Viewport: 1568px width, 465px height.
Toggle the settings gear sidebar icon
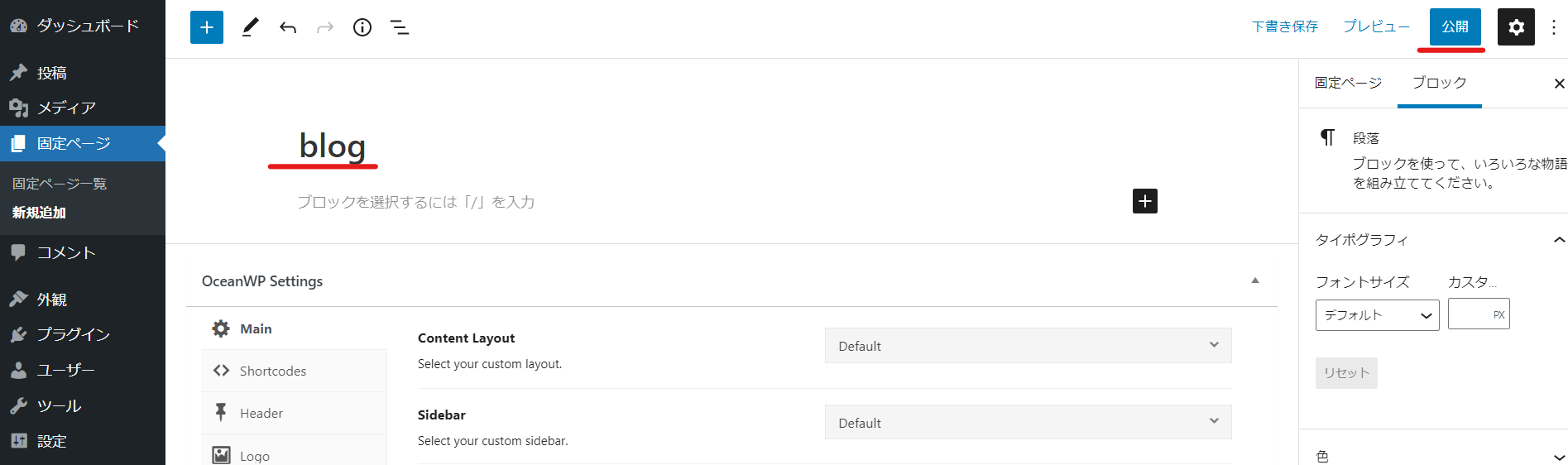pyautogui.click(x=1516, y=27)
